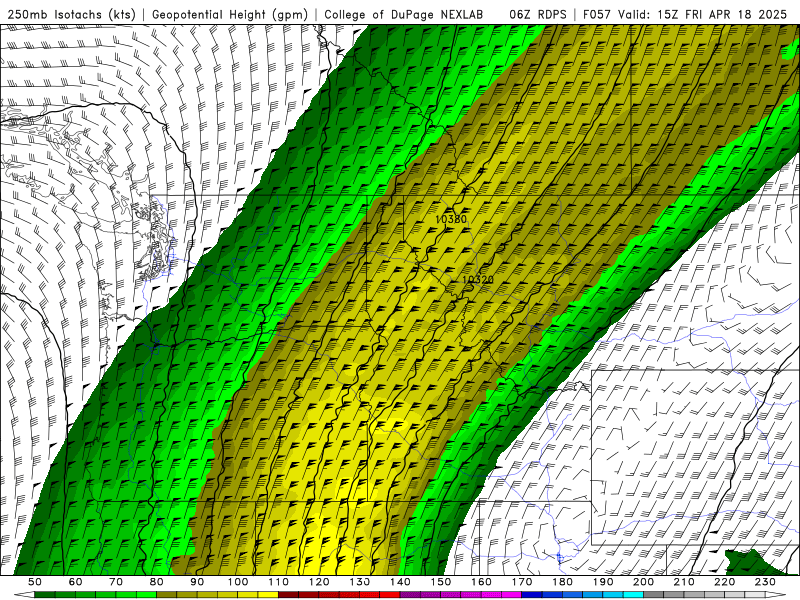Click the 160 knot colorbar label
Screen dimensions: 800x600
pyautogui.click(x=481, y=582)
